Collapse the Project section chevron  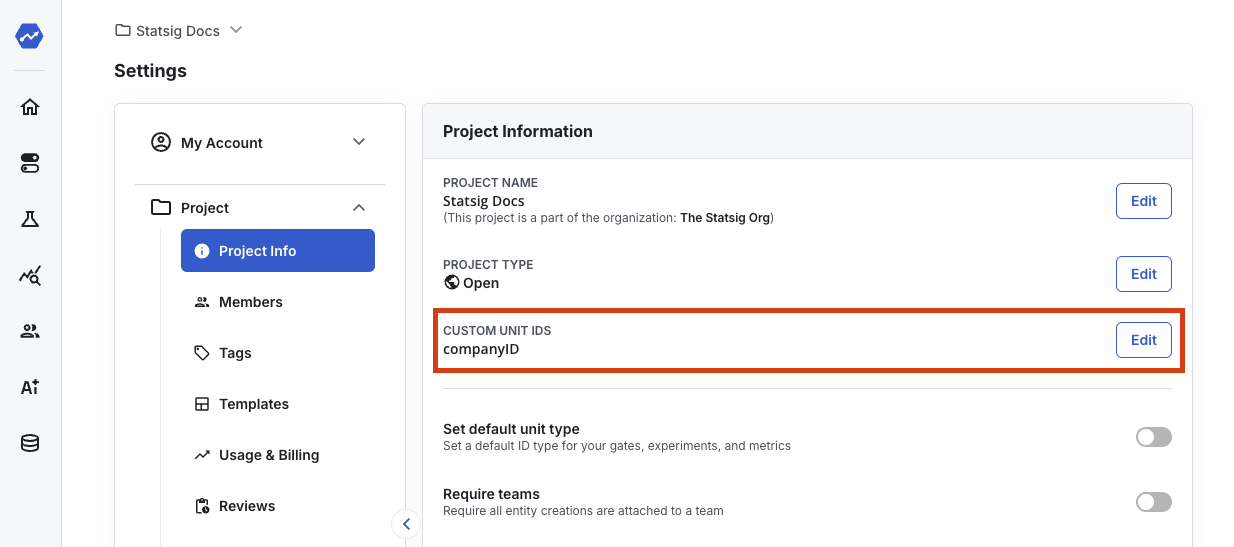[x=359, y=207]
